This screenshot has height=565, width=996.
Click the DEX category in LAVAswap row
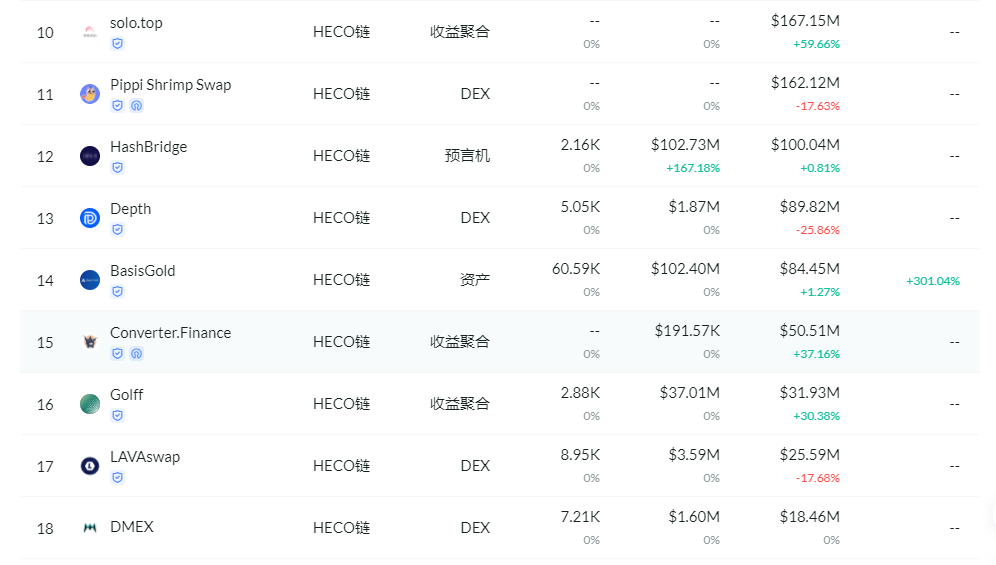474,466
